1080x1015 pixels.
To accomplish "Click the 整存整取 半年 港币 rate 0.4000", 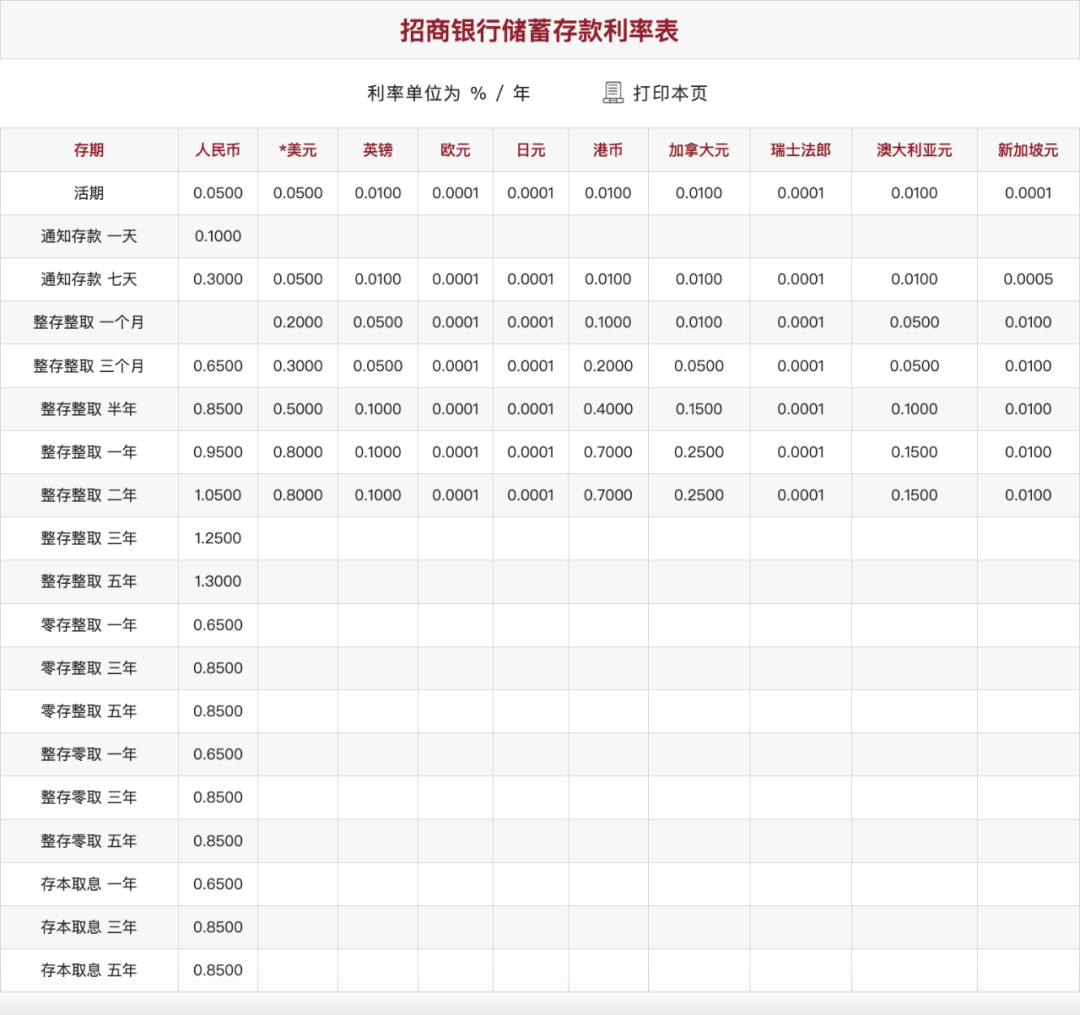I will pyautogui.click(x=608, y=409).
